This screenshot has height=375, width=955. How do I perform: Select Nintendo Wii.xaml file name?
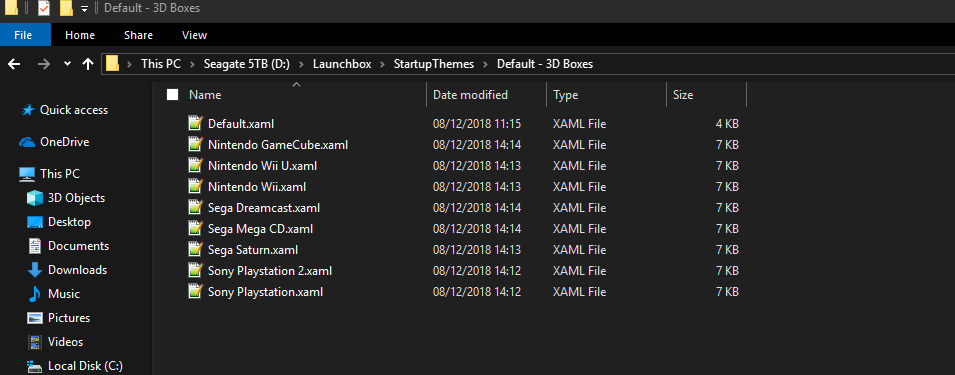pos(257,187)
